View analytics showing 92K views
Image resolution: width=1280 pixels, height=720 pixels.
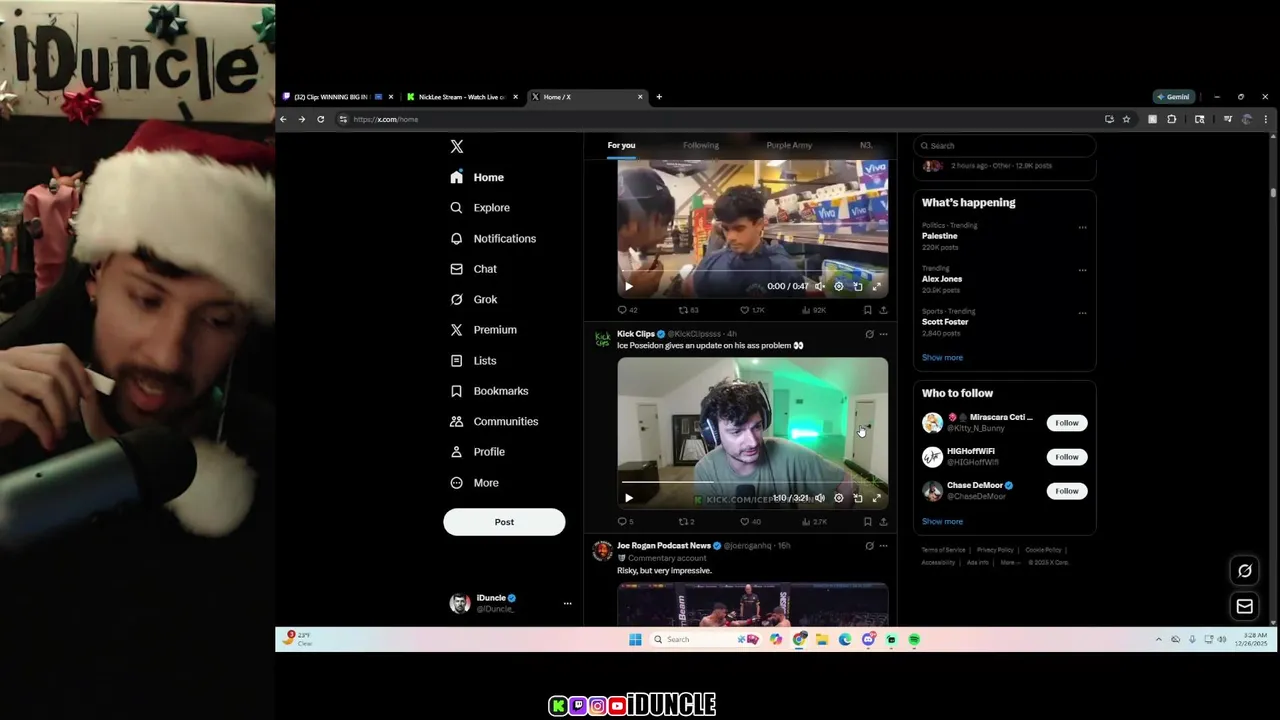[814, 310]
